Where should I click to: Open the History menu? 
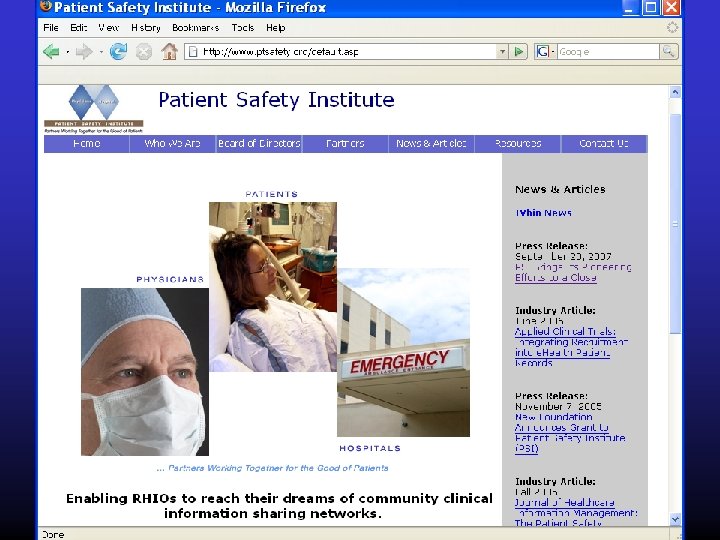pyautogui.click(x=146, y=28)
